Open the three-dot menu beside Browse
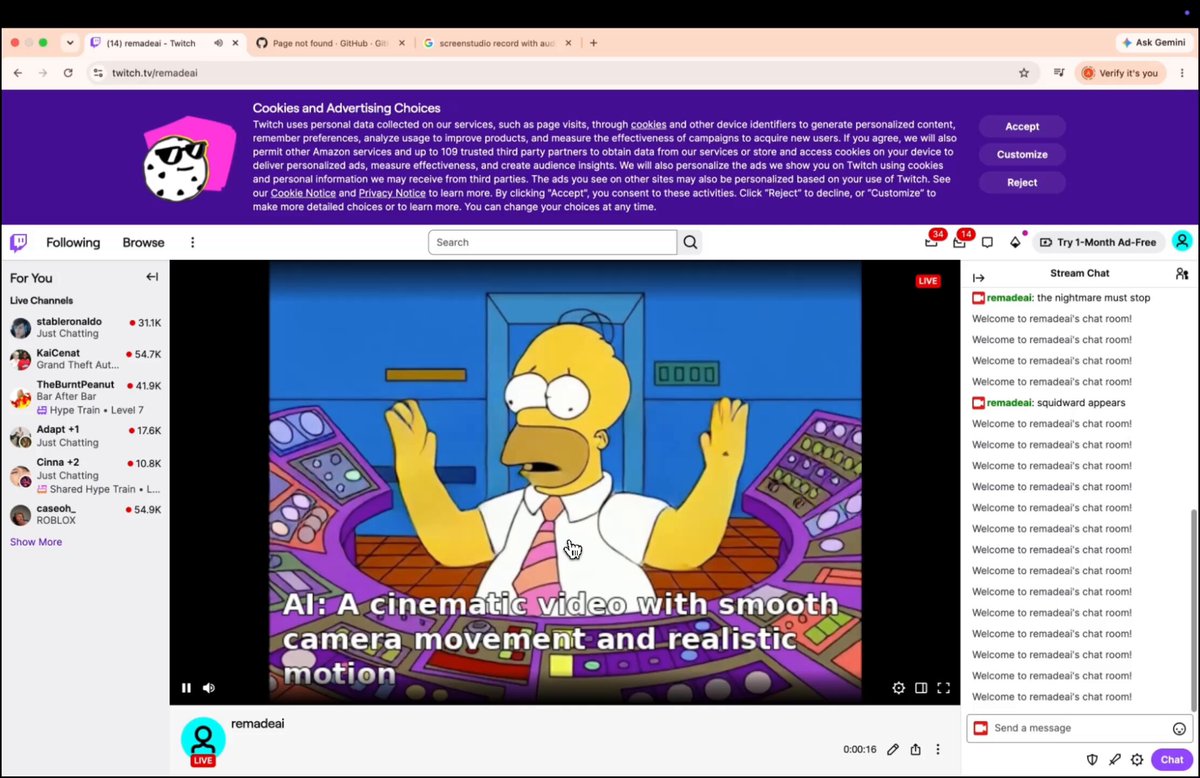The image size is (1200, 778). (x=193, y=242)
